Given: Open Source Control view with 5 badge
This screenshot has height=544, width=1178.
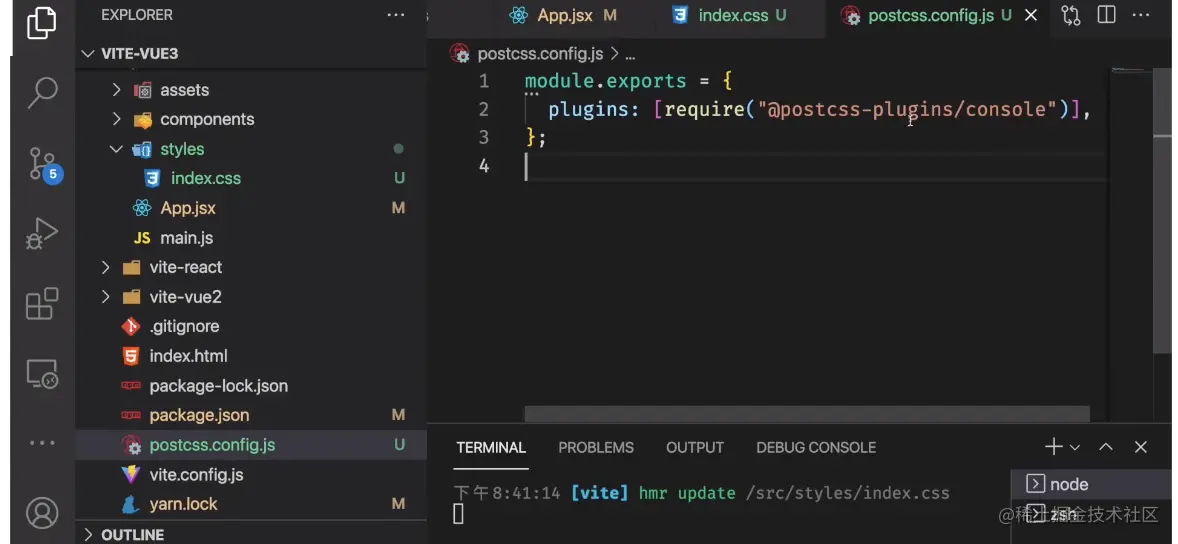Looking at the screenshot, I should tap(44, 164).
